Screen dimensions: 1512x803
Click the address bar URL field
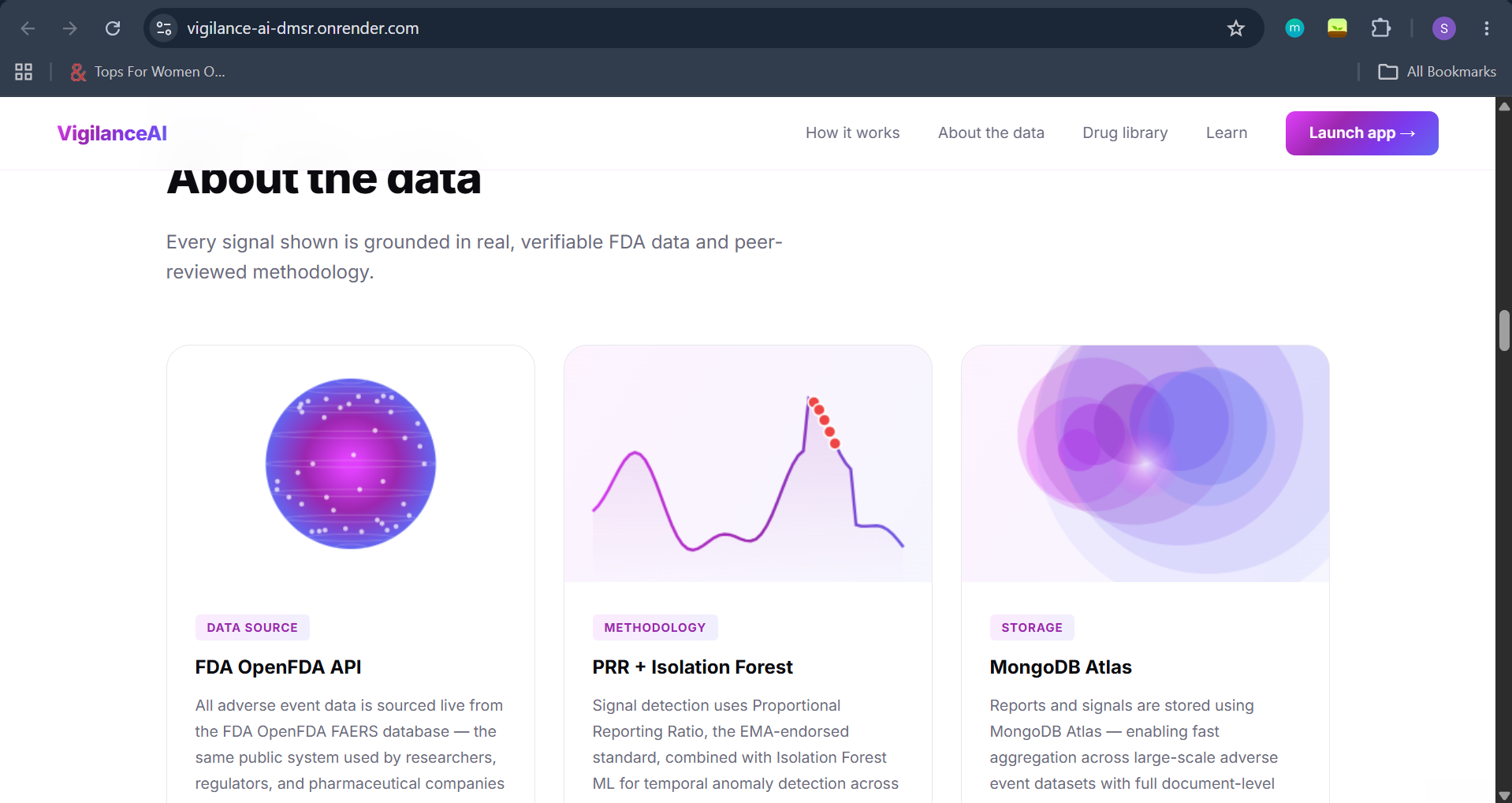(x=694, y=28)
